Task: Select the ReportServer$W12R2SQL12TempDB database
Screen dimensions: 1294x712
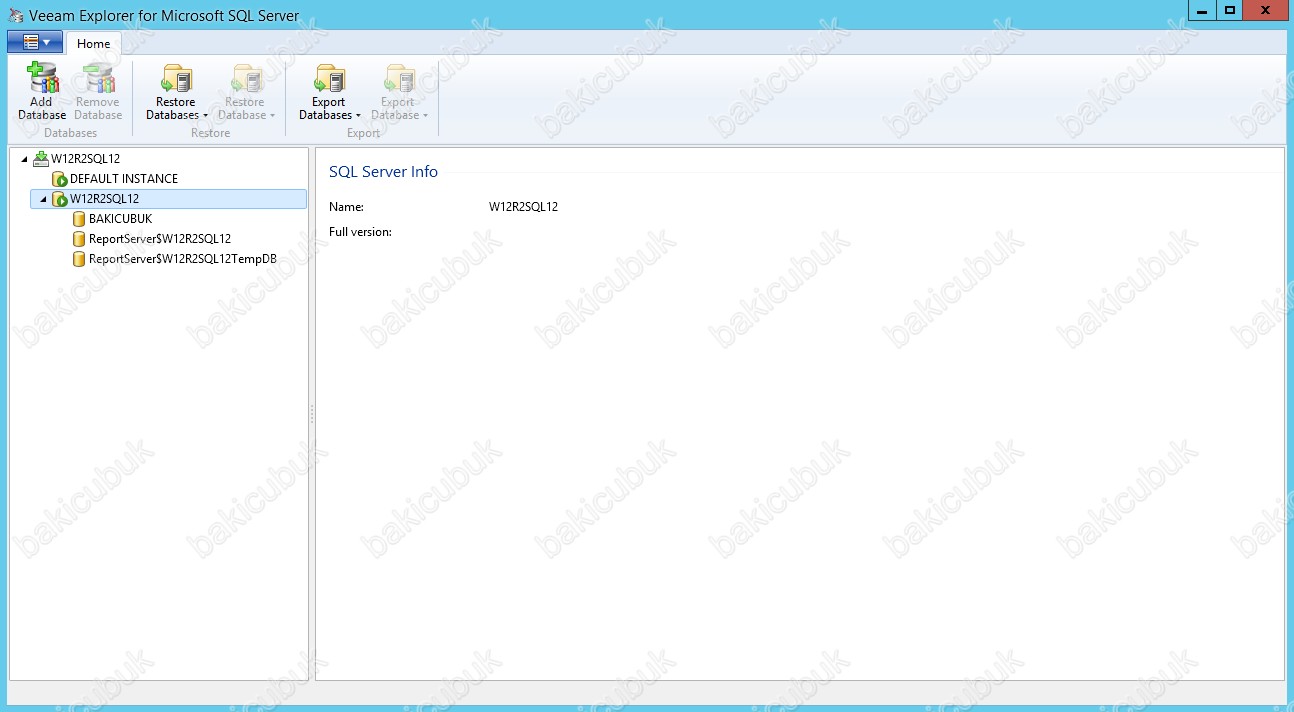Action: pos(183,259)
